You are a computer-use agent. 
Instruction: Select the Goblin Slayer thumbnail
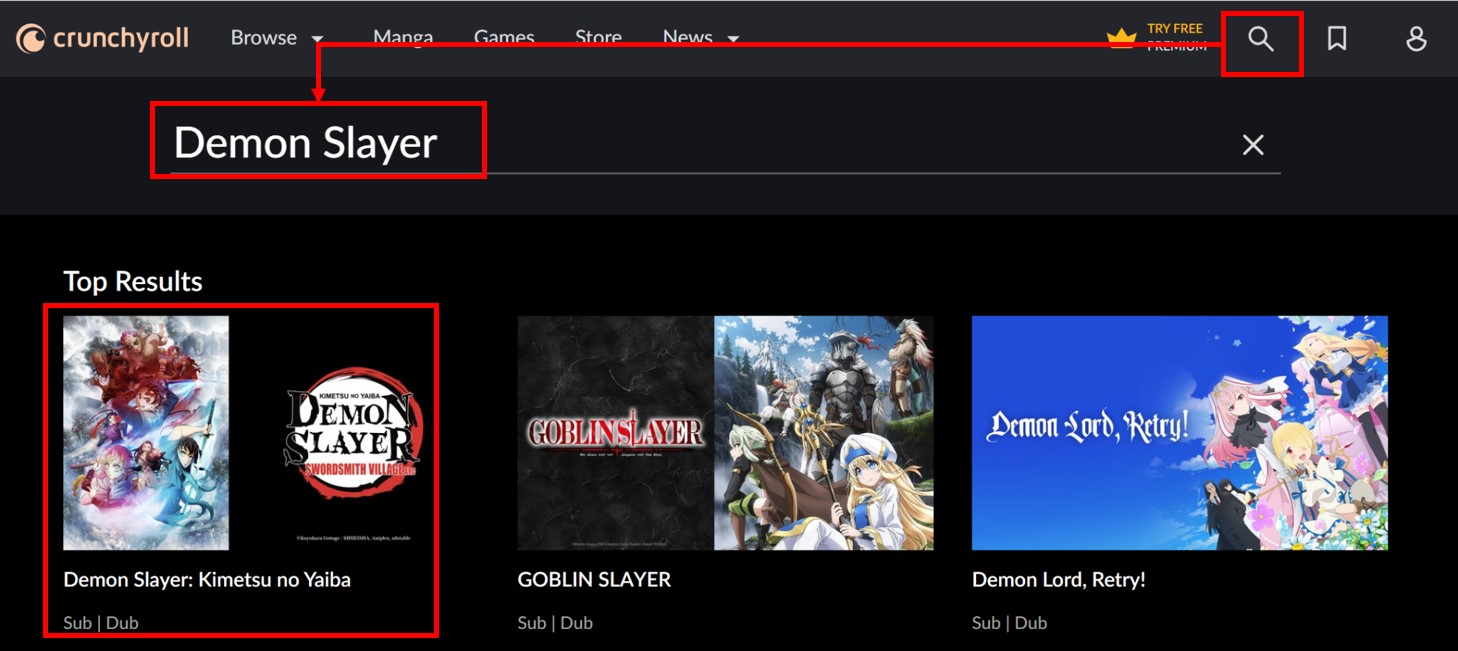[x=725, y=433]
